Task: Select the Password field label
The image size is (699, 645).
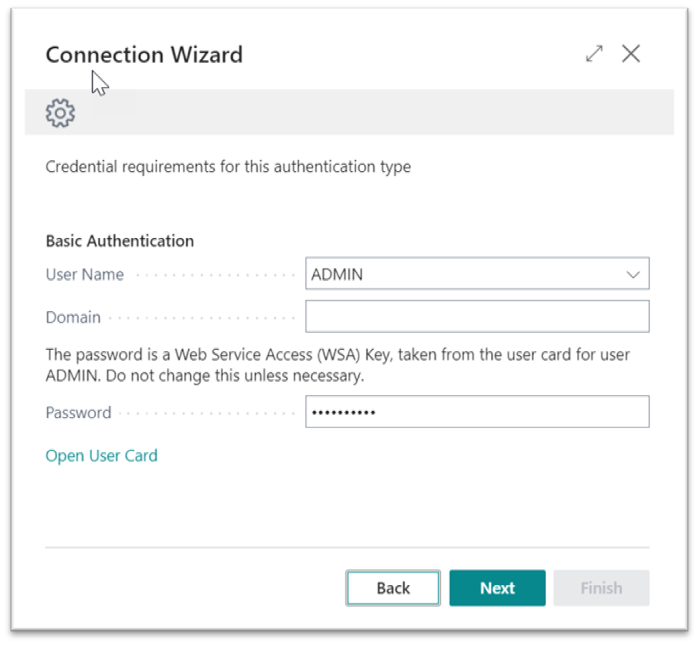Action: click(78, 412)
